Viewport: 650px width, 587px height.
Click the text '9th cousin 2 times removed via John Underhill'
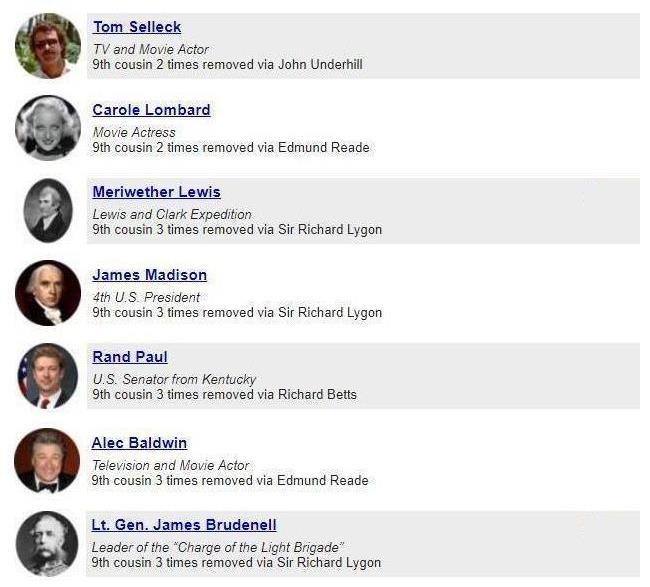pyautogui.click(x=228, y=65)
